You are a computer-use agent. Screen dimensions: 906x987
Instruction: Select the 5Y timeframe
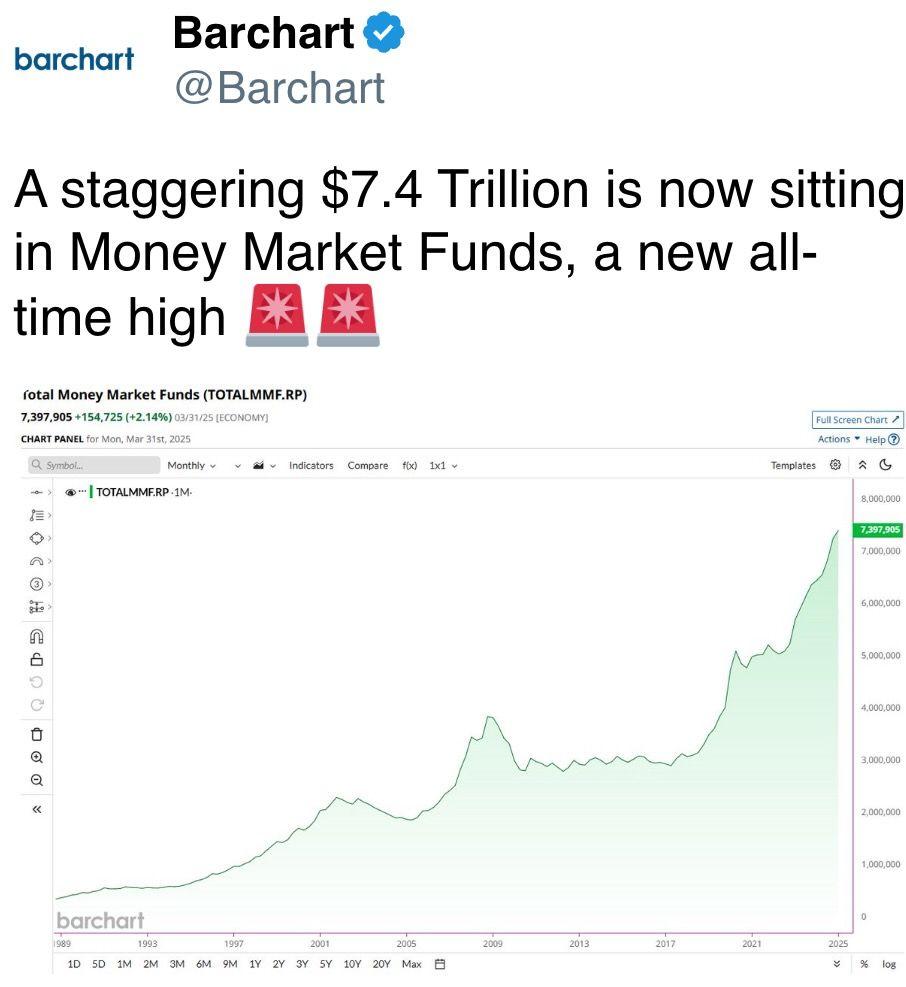tap(324, 964)
